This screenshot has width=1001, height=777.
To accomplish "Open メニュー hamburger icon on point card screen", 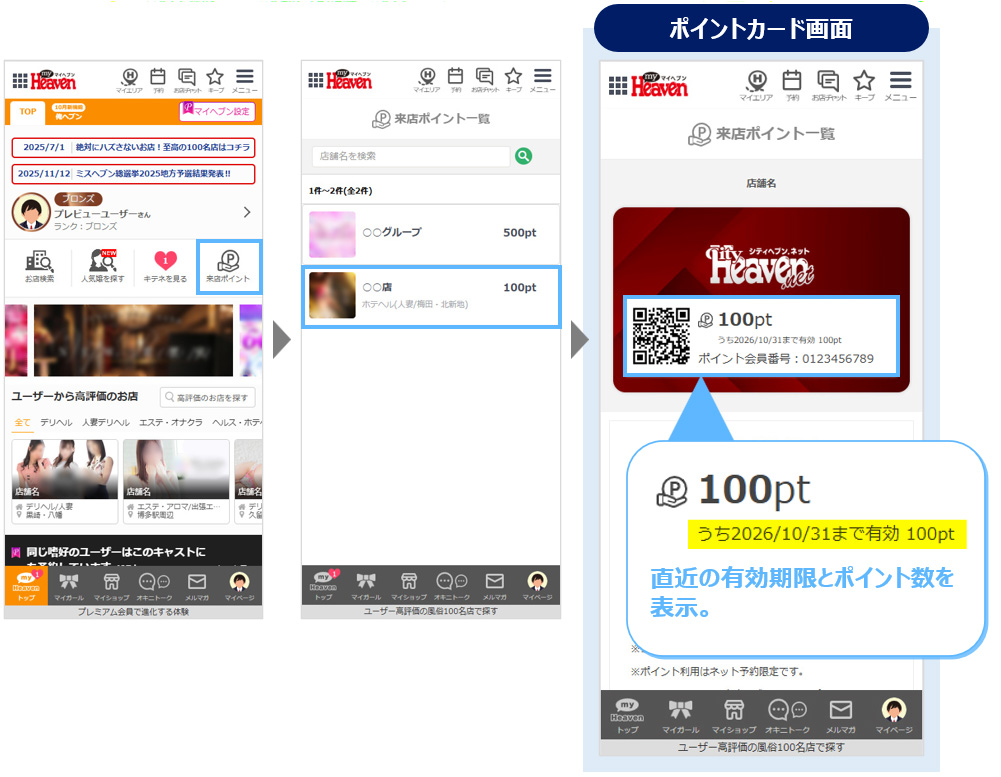I will coord(900,85).
